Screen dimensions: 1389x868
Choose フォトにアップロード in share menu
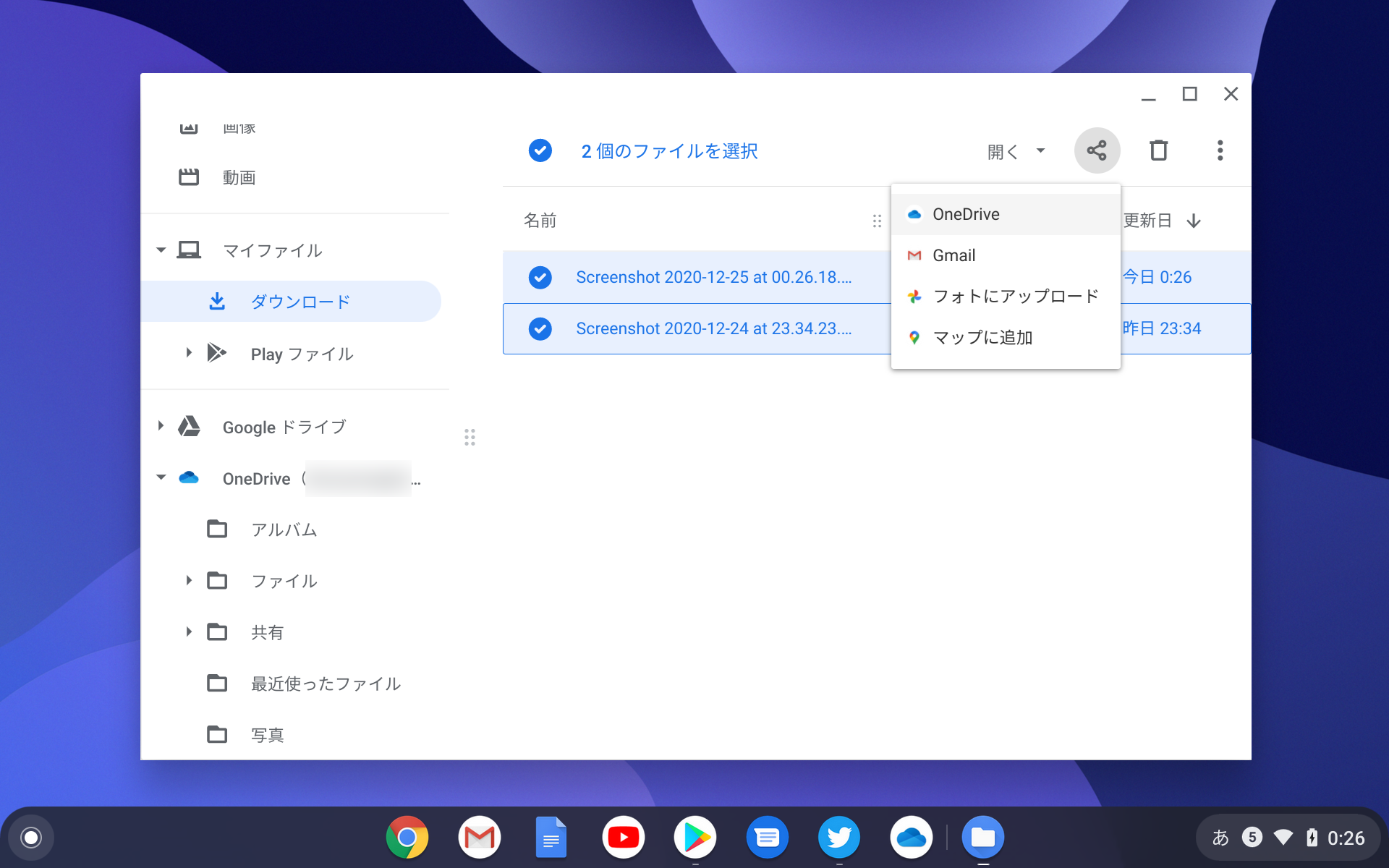(1016, 296)
